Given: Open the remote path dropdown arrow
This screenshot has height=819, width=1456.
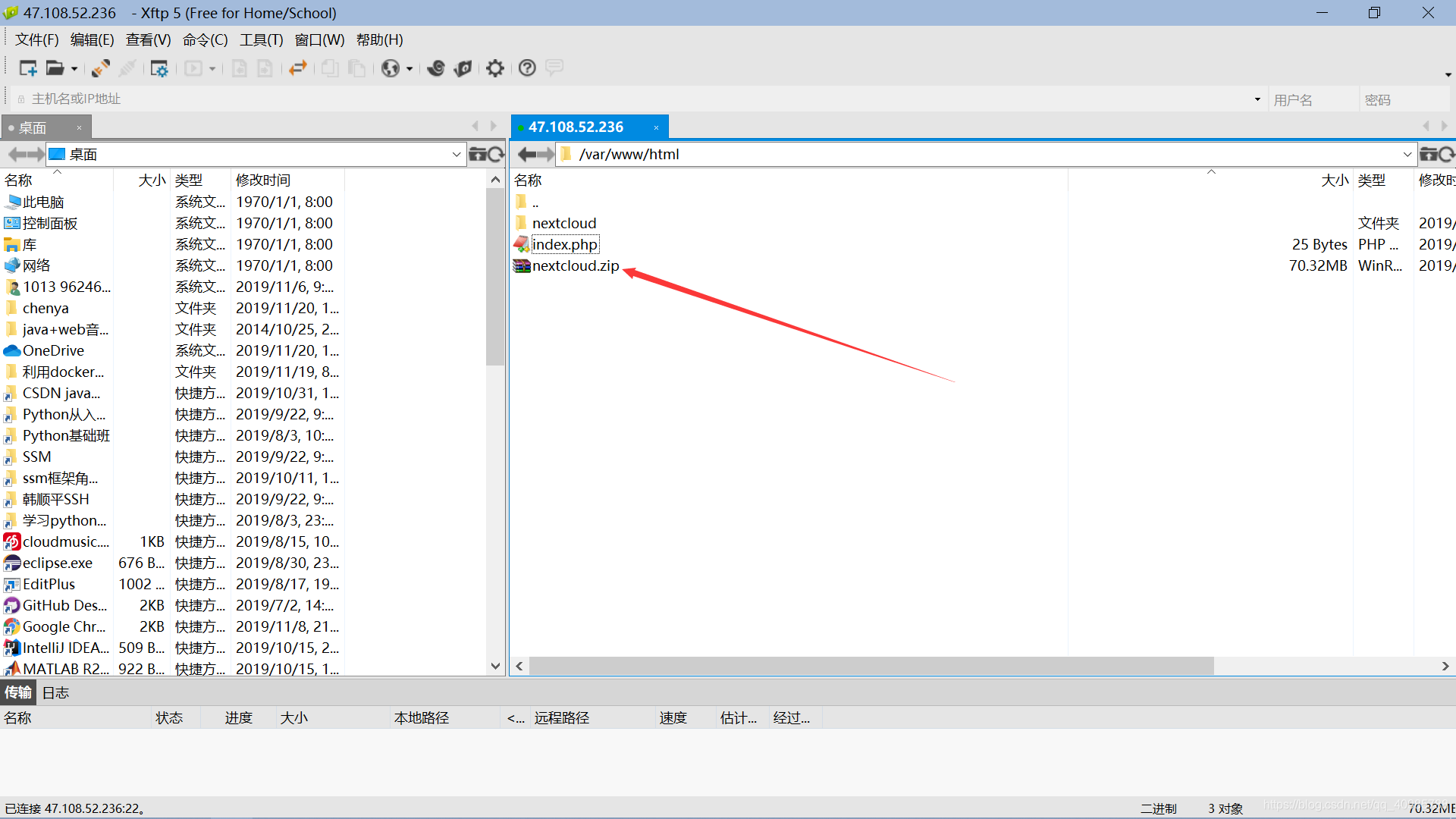Looking at the screenshot, I should [x=1407, y=155].
